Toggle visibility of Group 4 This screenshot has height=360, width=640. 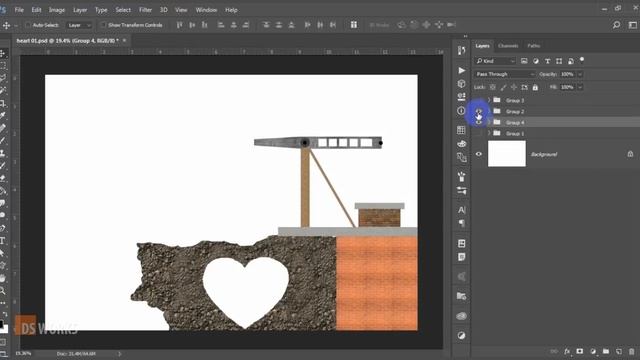click(x=479, y=122)
